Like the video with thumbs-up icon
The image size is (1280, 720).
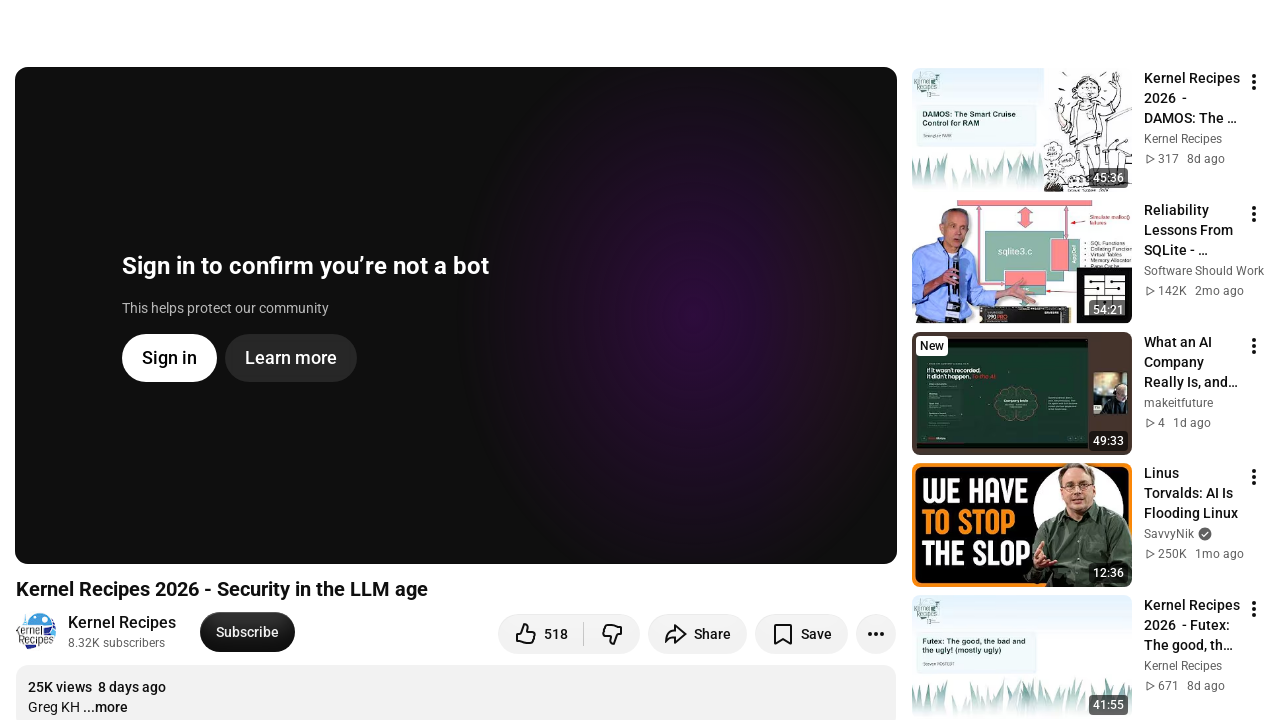(541, 634)
